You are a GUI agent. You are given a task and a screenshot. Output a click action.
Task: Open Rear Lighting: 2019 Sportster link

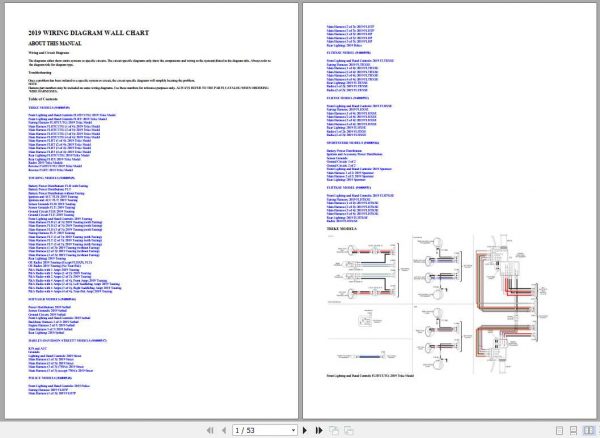[x=346, y=179]
